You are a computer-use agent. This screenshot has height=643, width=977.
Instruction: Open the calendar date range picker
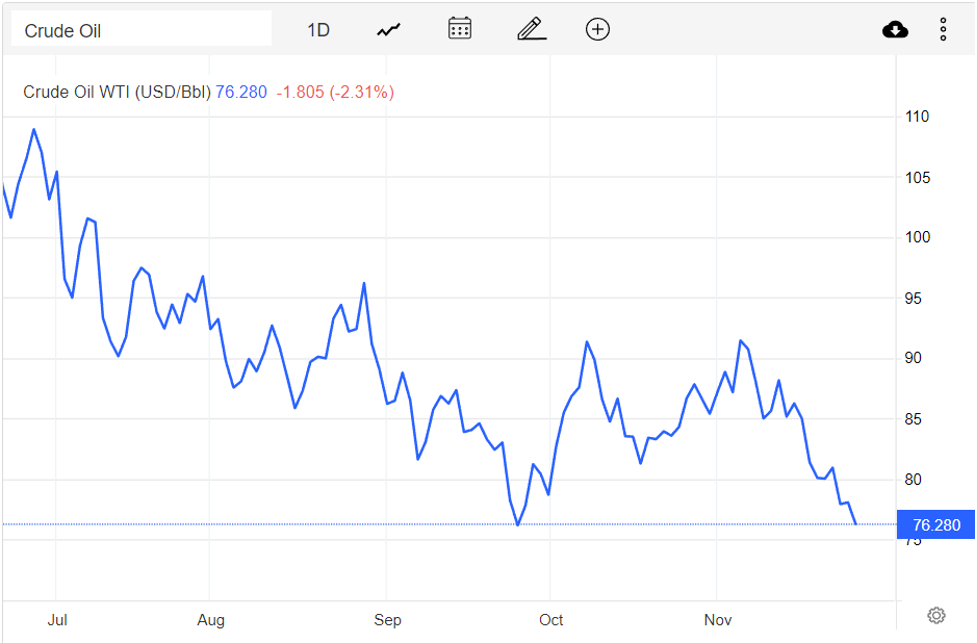pos(459,29)
